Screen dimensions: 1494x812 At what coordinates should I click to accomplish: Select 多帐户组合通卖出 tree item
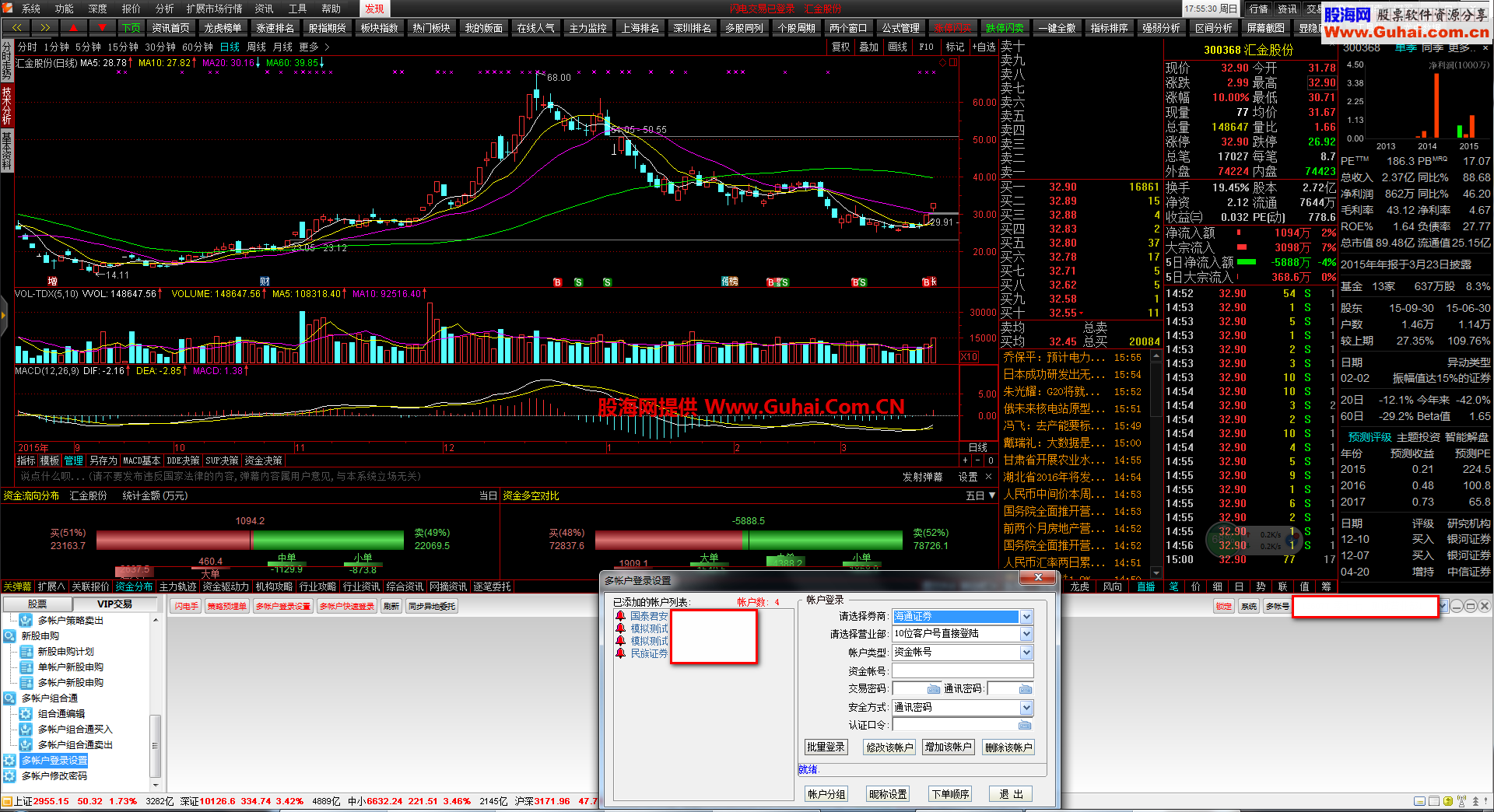point(75,745)
